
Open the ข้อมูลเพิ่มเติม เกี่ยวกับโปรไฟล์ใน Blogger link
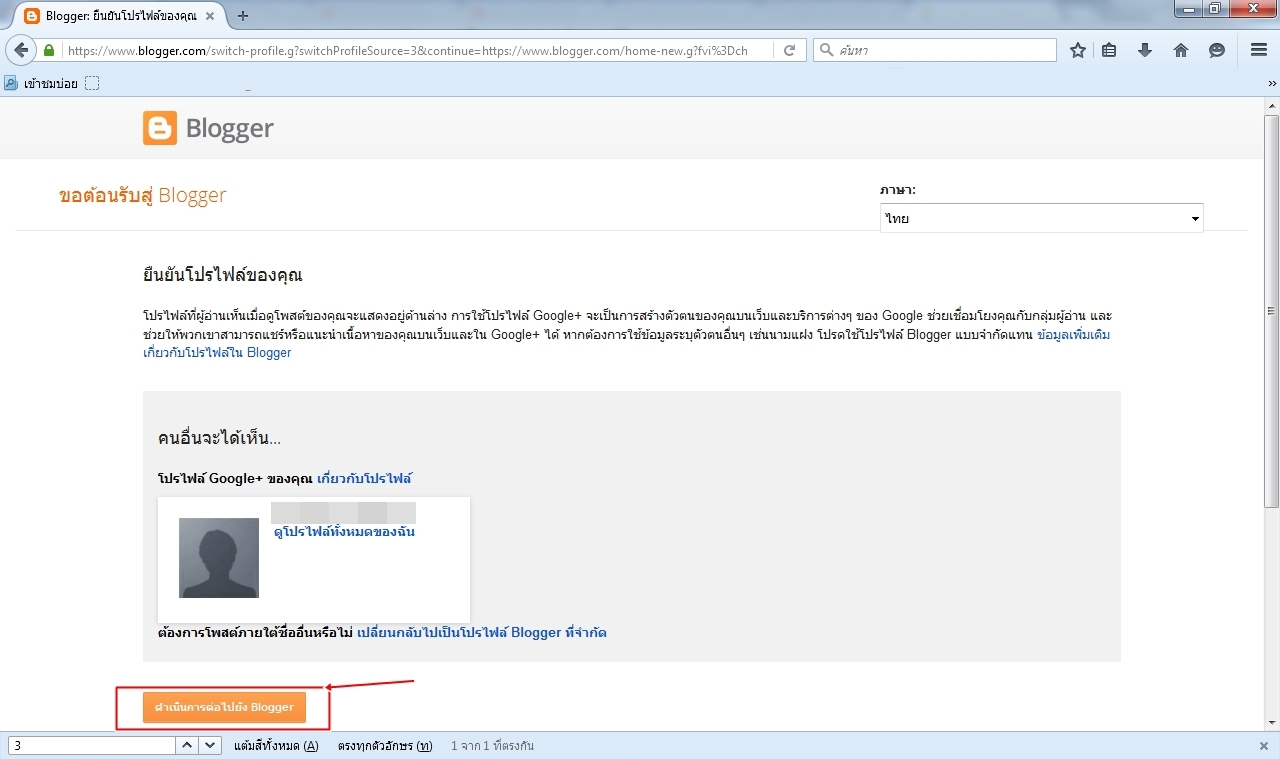click(627, 343)
